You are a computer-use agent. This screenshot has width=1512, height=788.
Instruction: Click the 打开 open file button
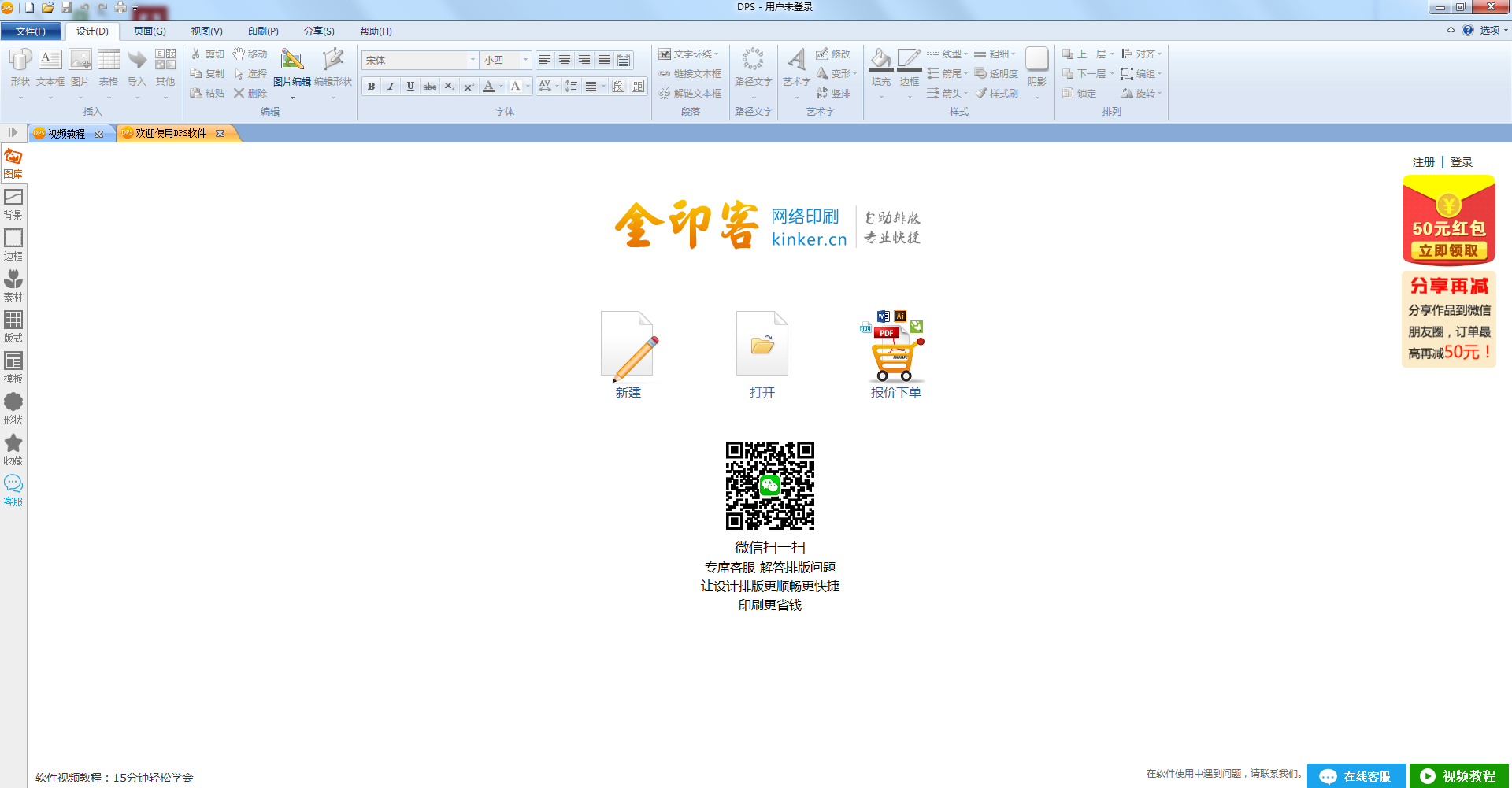pyautogui.click(x=762, y=355)
